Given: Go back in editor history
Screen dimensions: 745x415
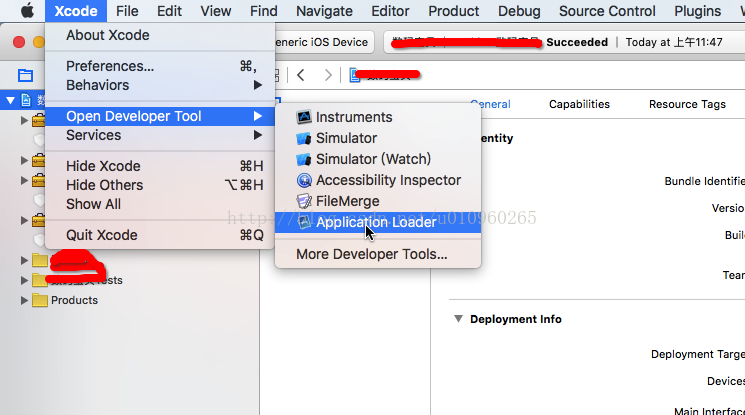Looking at the screenshot, I should [301, 75].
